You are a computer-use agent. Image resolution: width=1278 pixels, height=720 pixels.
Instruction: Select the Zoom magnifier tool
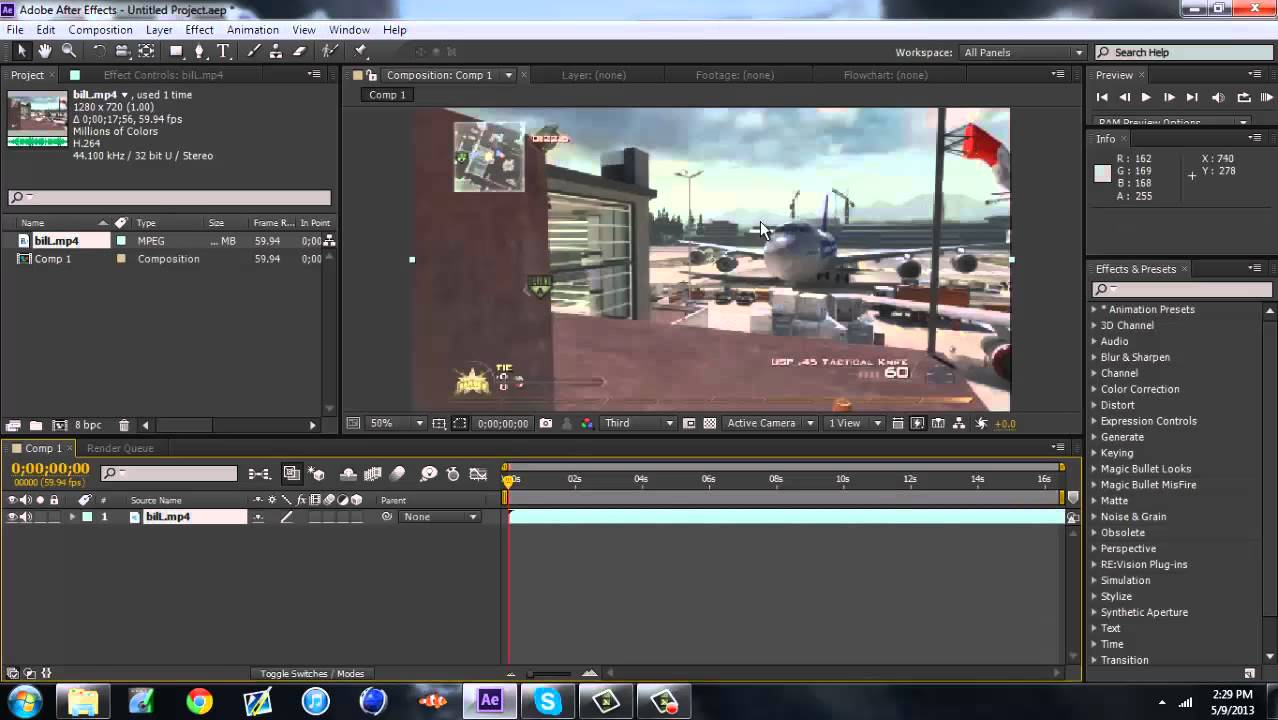(69, 52)
